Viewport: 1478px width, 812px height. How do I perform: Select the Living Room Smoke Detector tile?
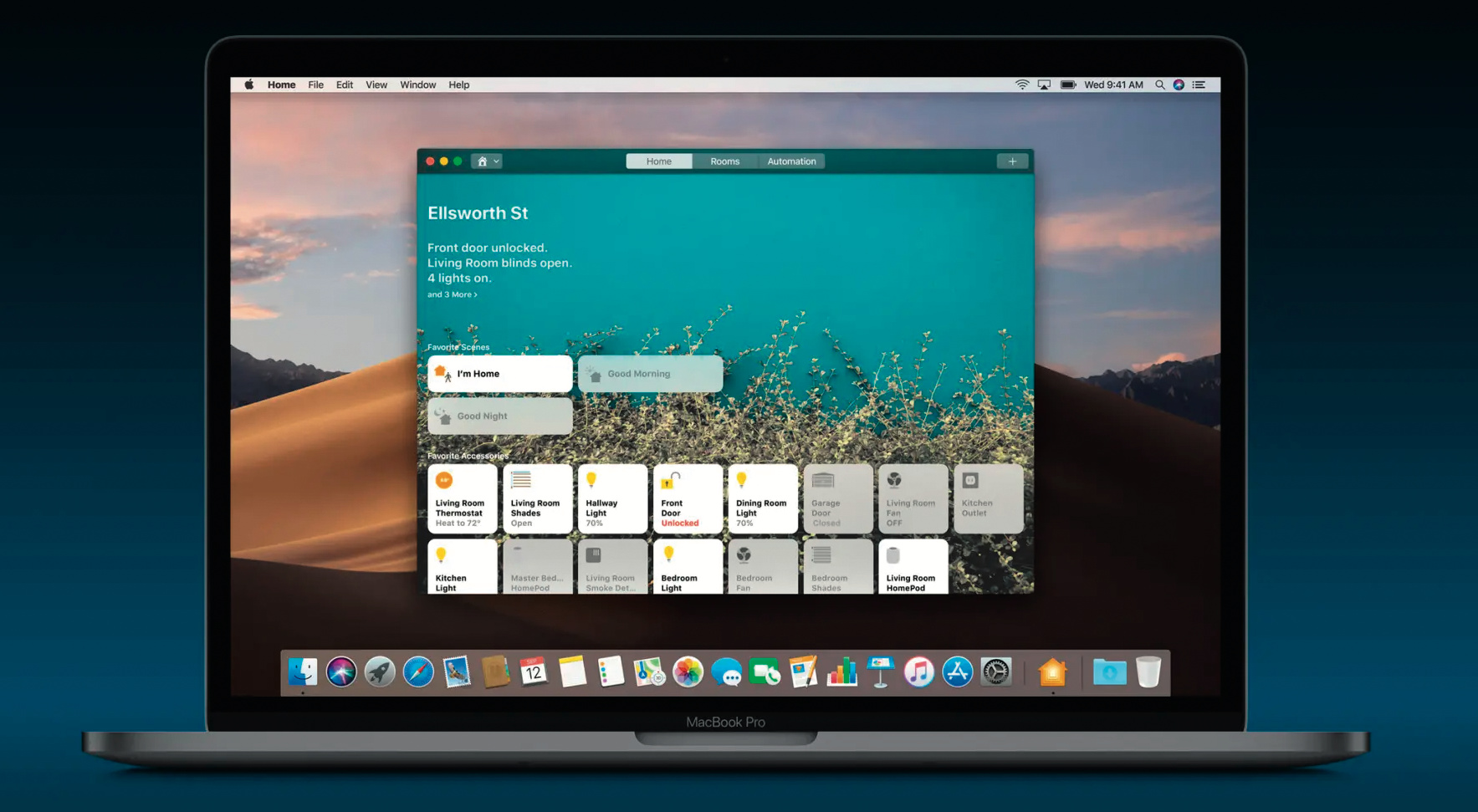pos(612,567)
